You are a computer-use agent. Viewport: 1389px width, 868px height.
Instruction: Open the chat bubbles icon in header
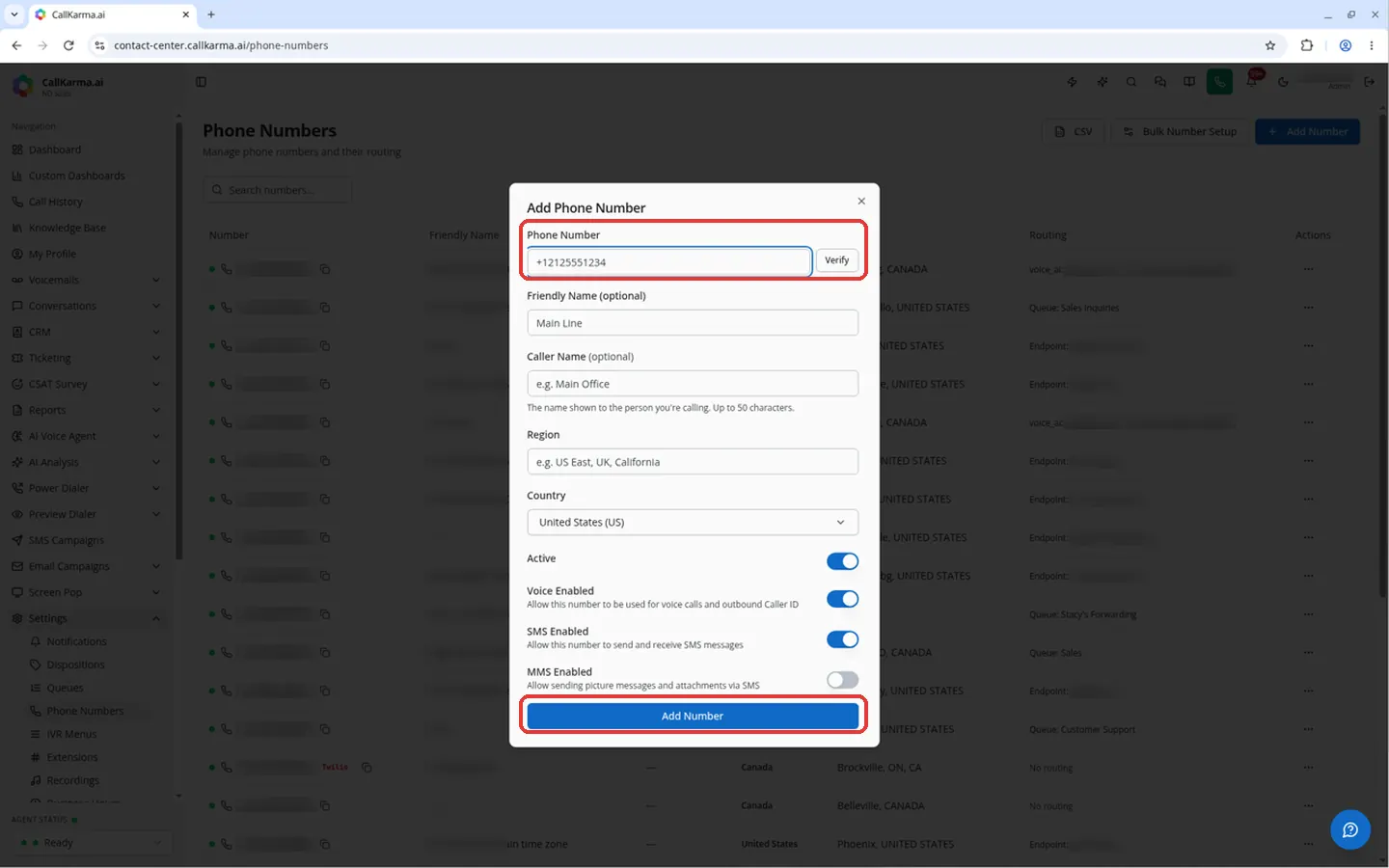tap(1160, 82)
